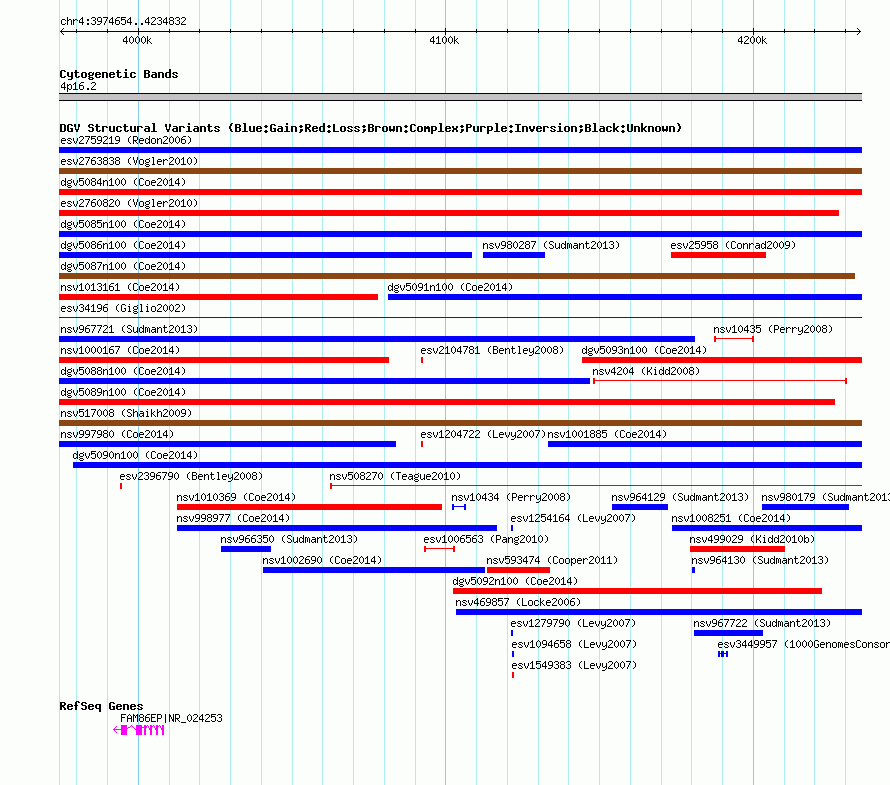The height and width of the screenshot is (785, 890).
Task: Select nsv998977 (Coe2014) label
Action: tap(233, 518)
